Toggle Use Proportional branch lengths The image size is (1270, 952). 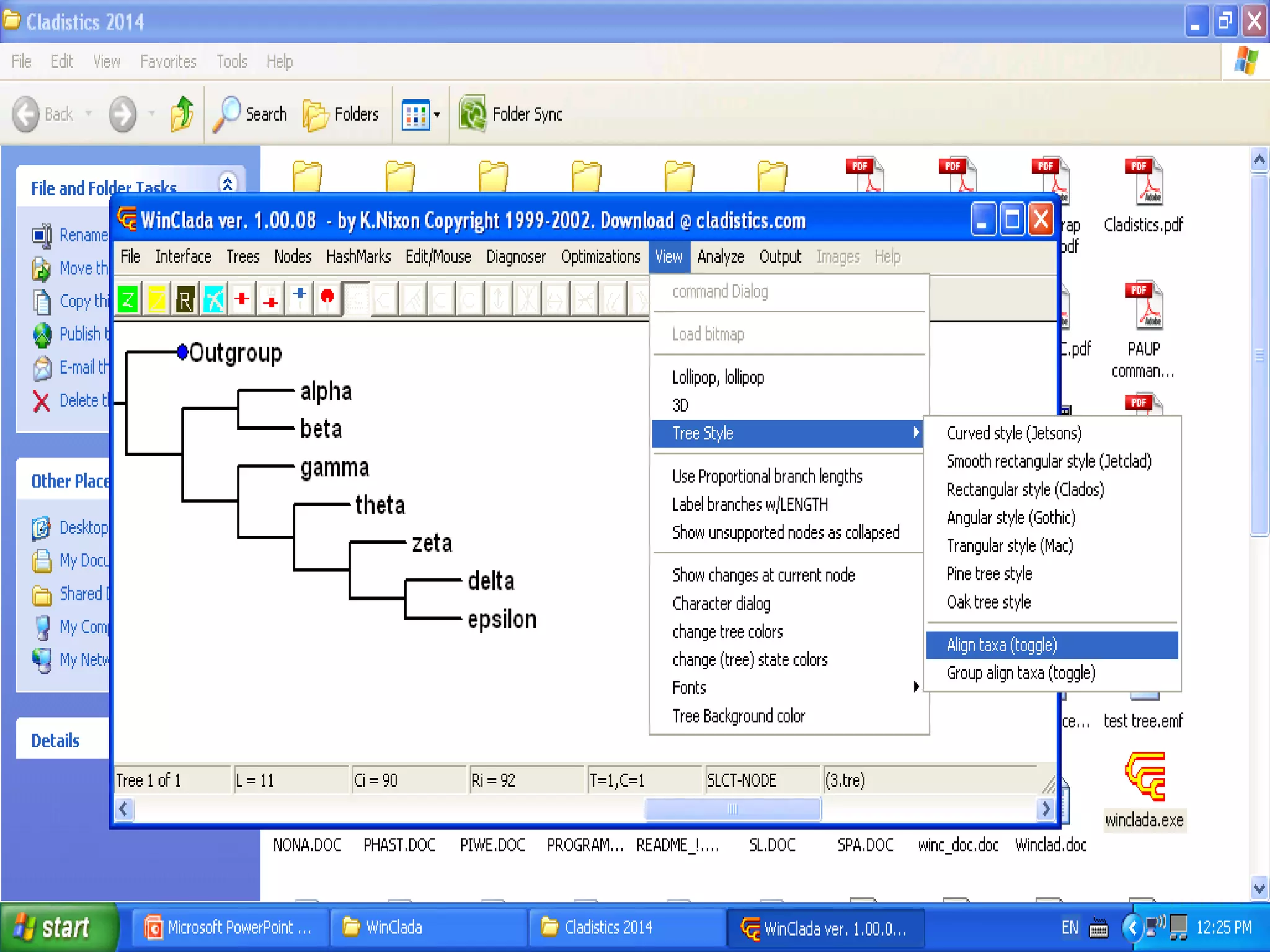767,477
